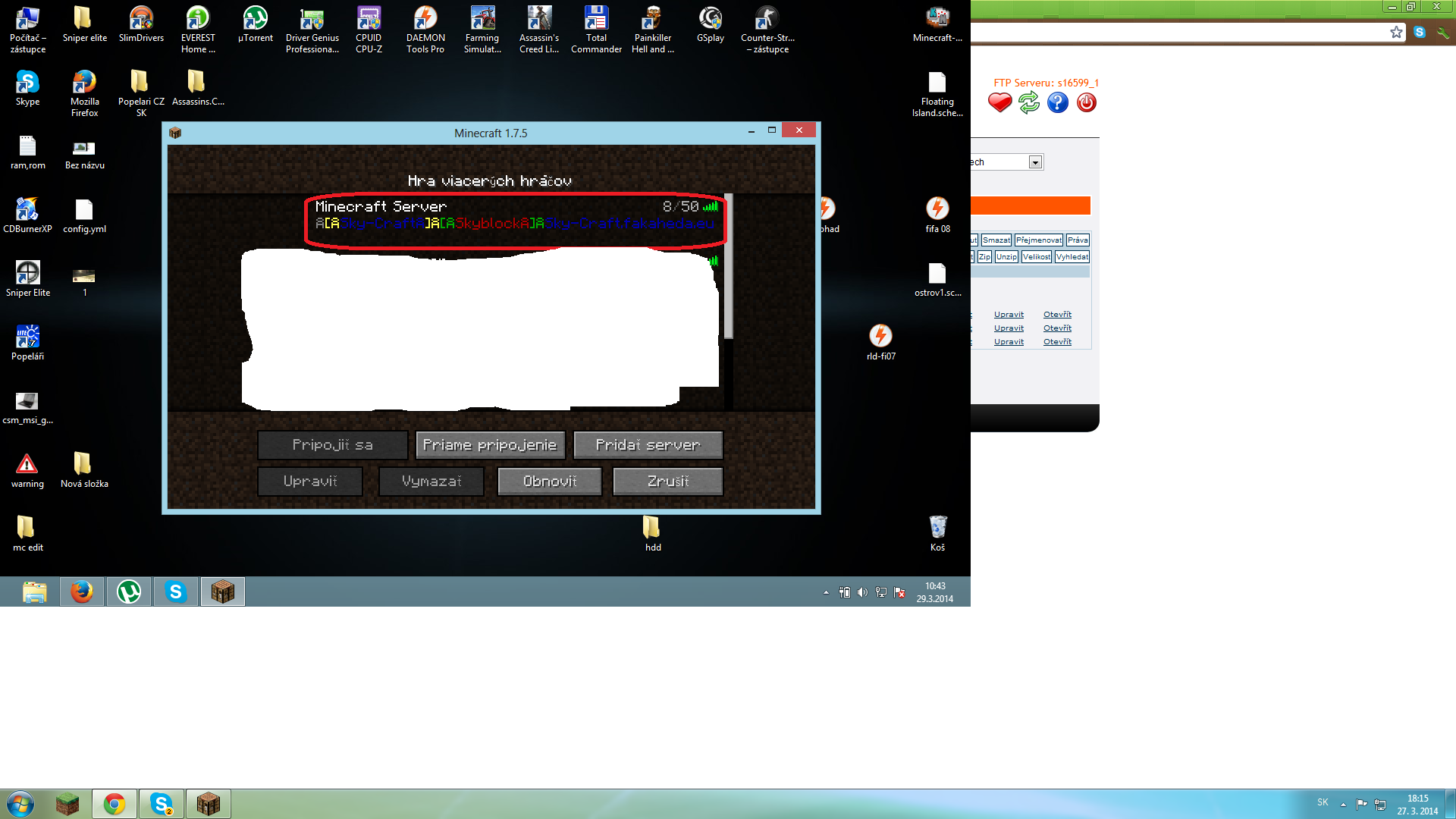Select the hdd folder icon
Viewport: 1456px width, 819px height.
pos(652,534)
